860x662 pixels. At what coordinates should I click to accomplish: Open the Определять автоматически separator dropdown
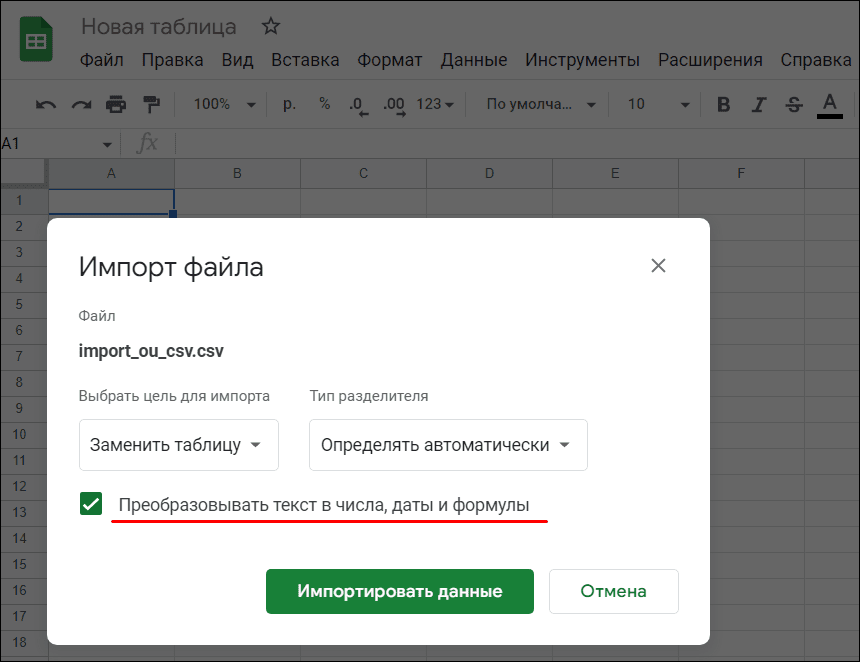tap(447, 445)
